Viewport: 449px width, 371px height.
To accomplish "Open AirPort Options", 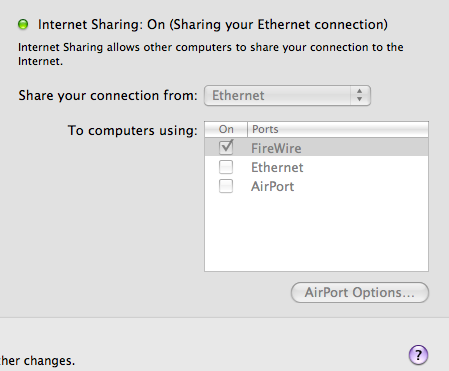I will coord(360,293).
